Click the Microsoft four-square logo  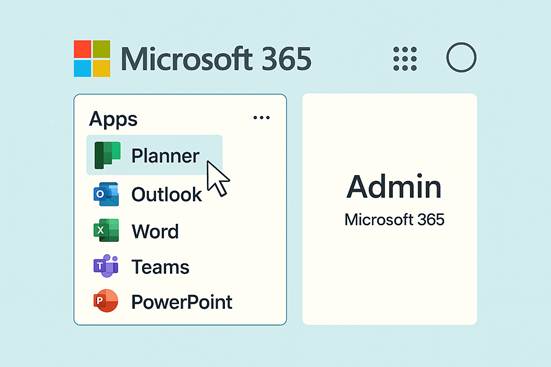92,58
